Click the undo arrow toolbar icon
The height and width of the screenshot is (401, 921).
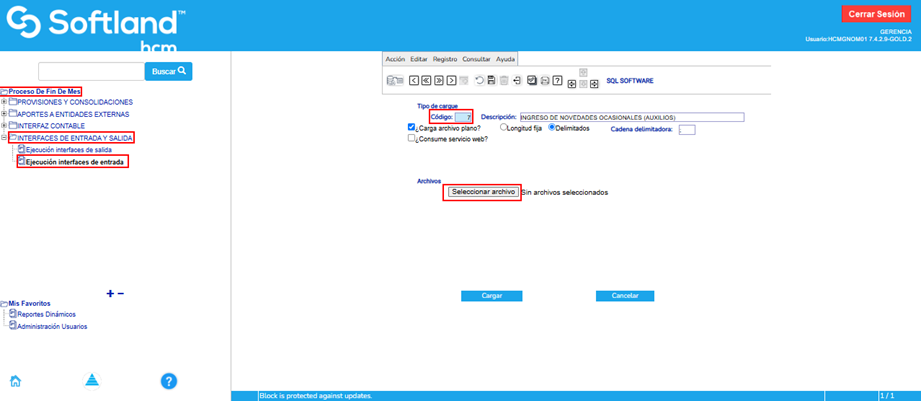coord(479,80)
